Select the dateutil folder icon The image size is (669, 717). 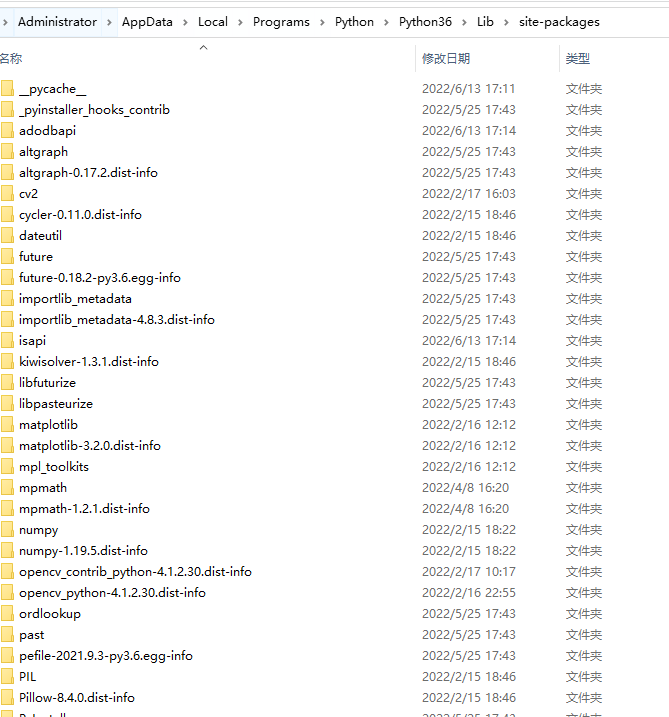[x=7, y=236]
